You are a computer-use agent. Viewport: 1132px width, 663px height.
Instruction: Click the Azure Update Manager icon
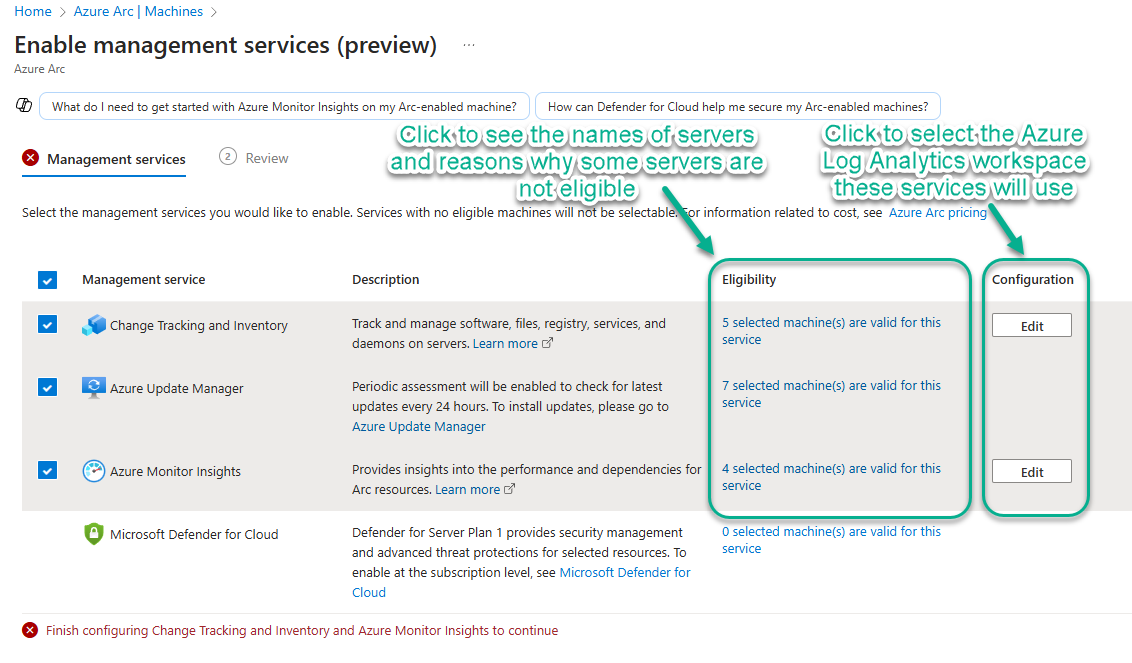point(94,388)
